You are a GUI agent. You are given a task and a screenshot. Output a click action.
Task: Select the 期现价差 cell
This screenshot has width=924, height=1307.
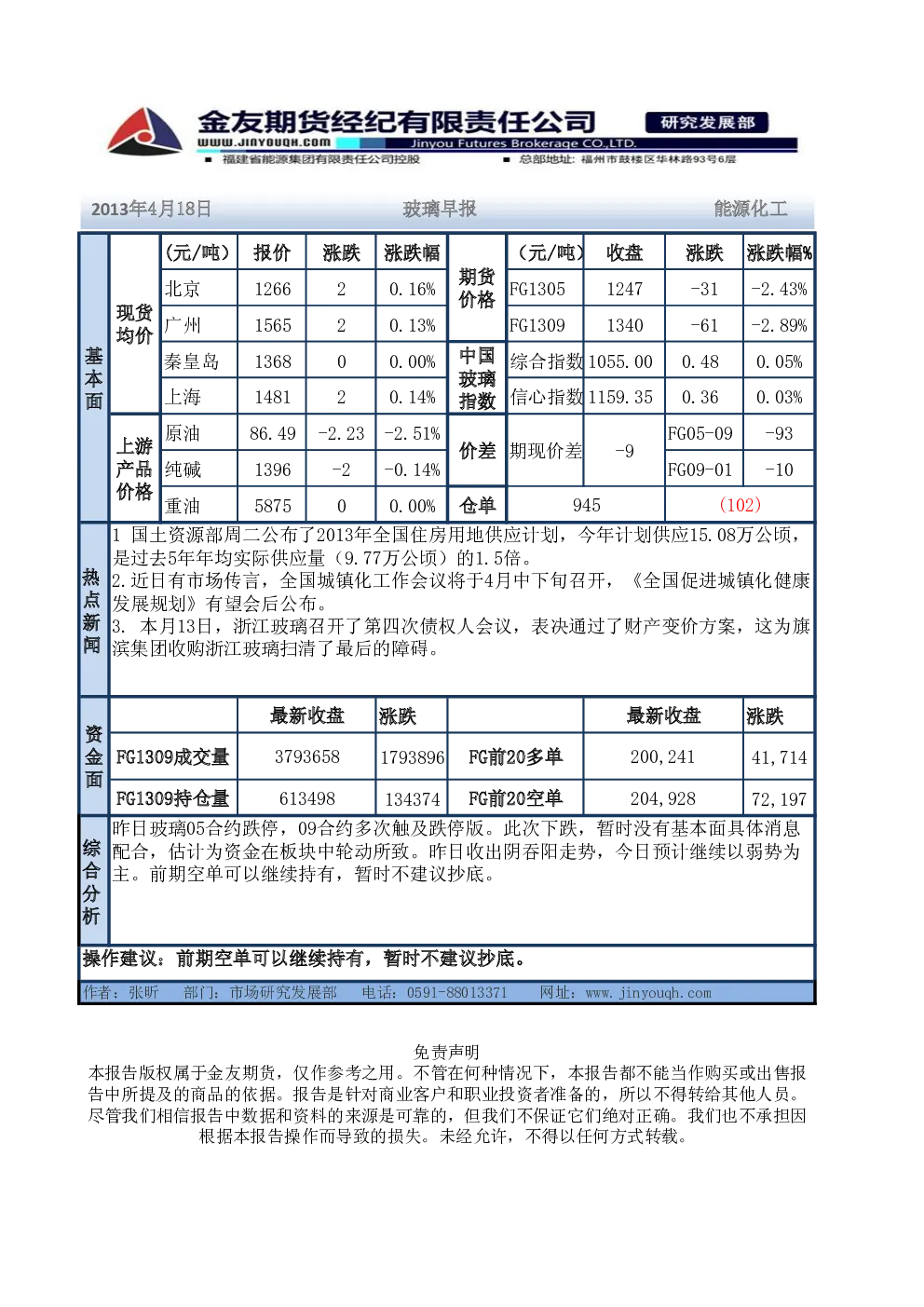(546, 451)
